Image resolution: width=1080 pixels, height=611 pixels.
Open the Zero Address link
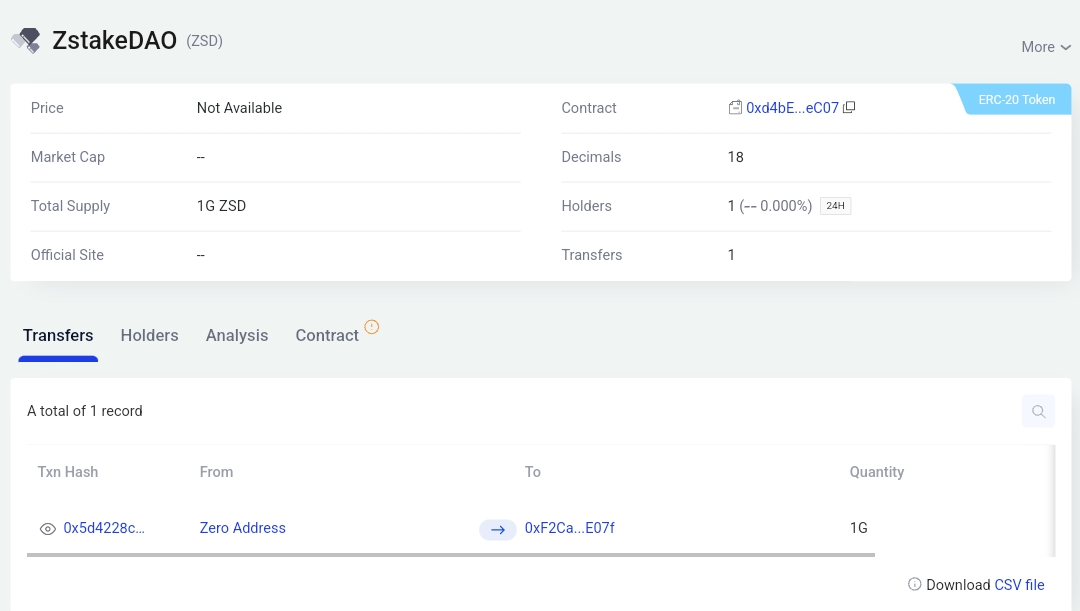[x=242, y=528]
